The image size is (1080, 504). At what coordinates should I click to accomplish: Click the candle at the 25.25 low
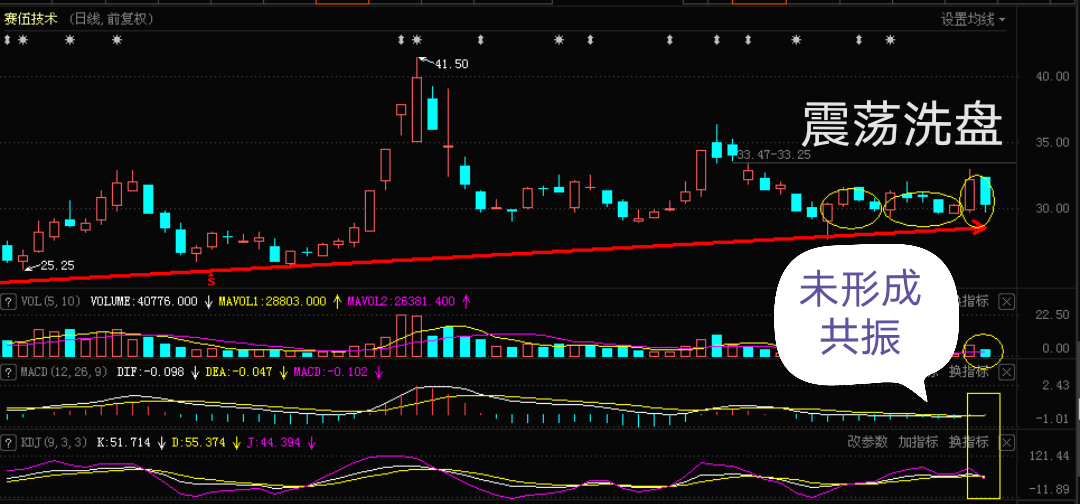tap(23, 260)
